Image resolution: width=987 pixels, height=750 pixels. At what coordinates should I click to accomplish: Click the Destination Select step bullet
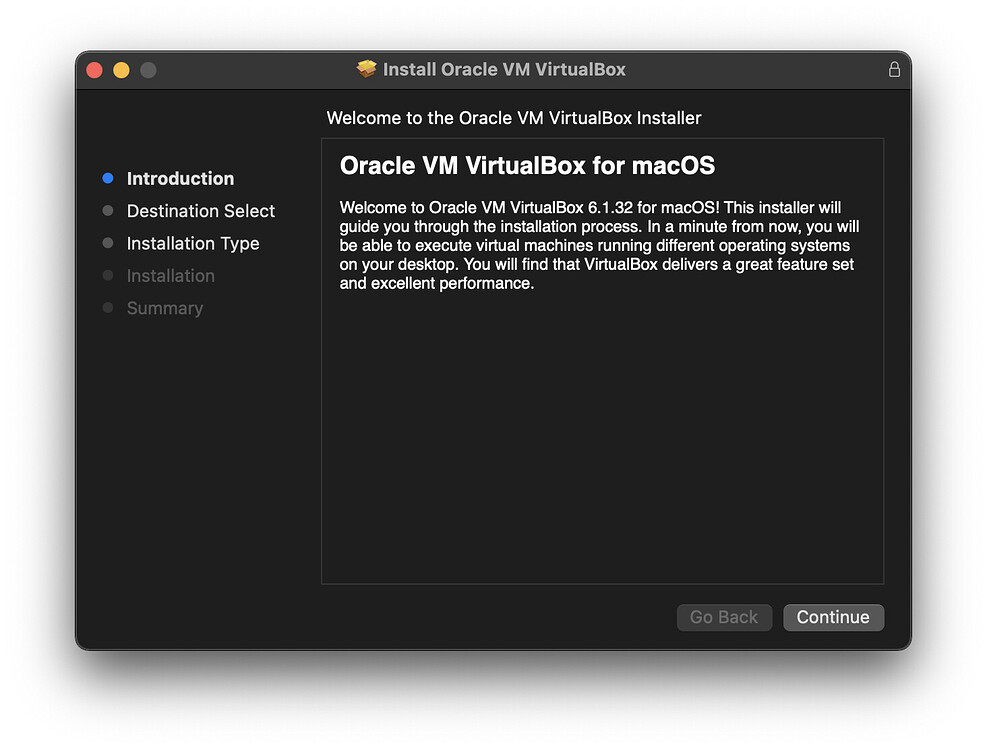(108, 211)
